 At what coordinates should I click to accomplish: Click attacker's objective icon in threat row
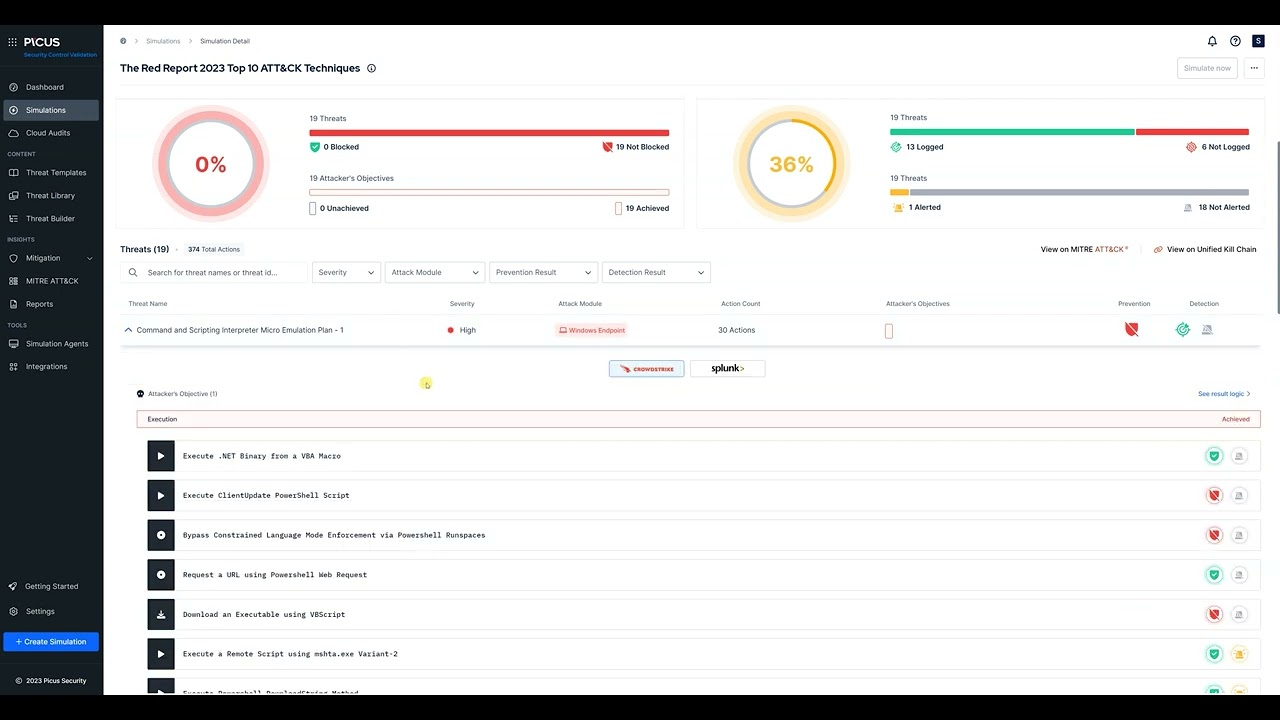point(889,331)
